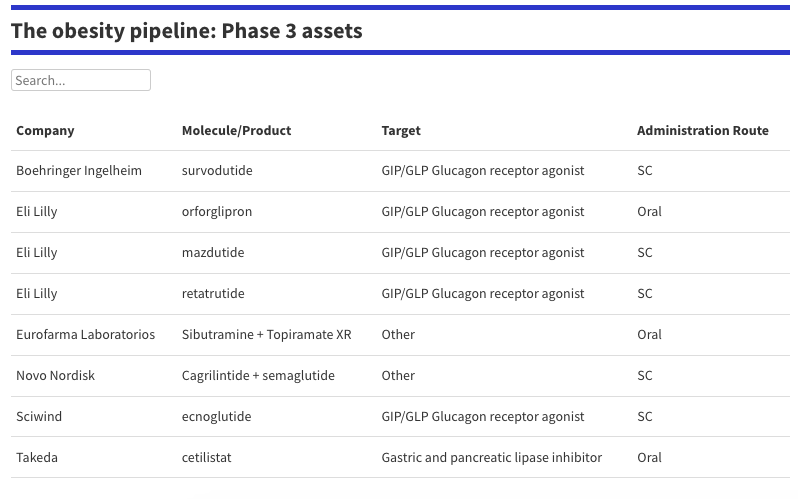Click the cetilistat molecule cell
Viewport: 798px width, 499px height.
point(207,458)
